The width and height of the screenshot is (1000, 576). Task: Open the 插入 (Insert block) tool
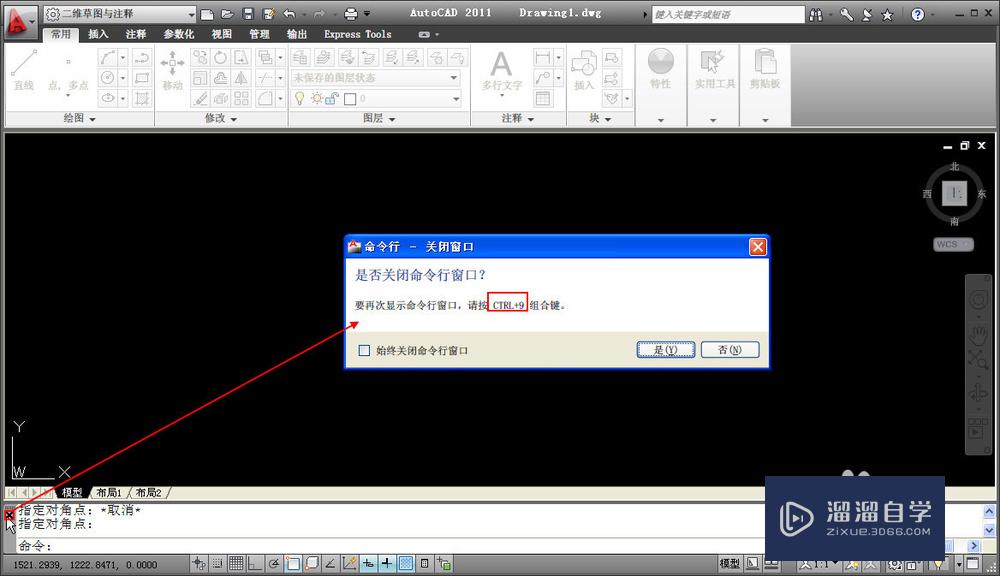tap(585, 71)
